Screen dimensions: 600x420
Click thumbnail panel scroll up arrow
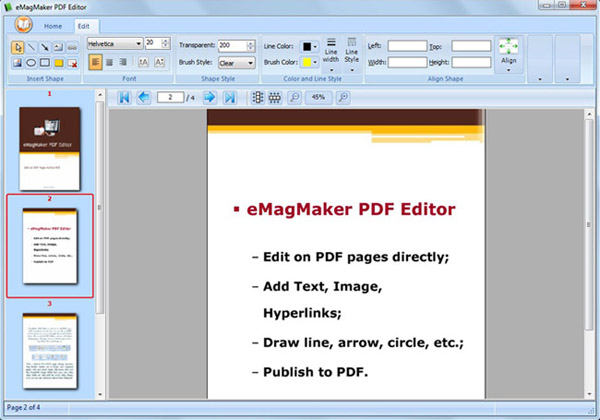pyautogui.click(x=100, y=94)
